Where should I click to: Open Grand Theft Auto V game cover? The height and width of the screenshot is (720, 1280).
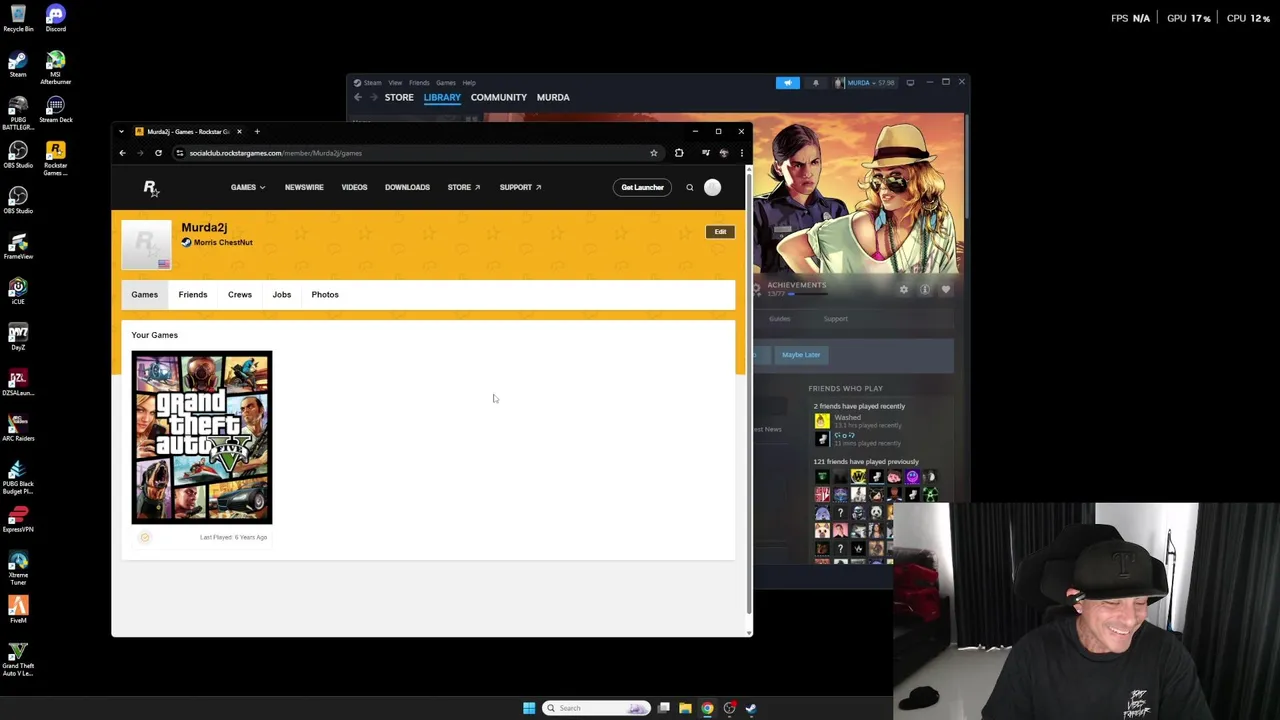point(202,437)
